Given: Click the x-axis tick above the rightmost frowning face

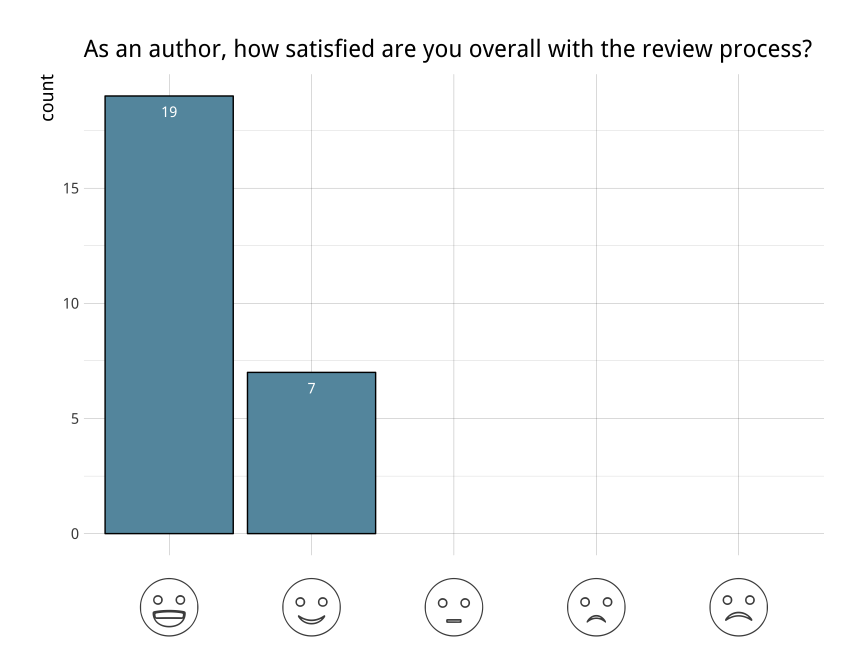Looking at the screenshot, I should coord(738,546).
